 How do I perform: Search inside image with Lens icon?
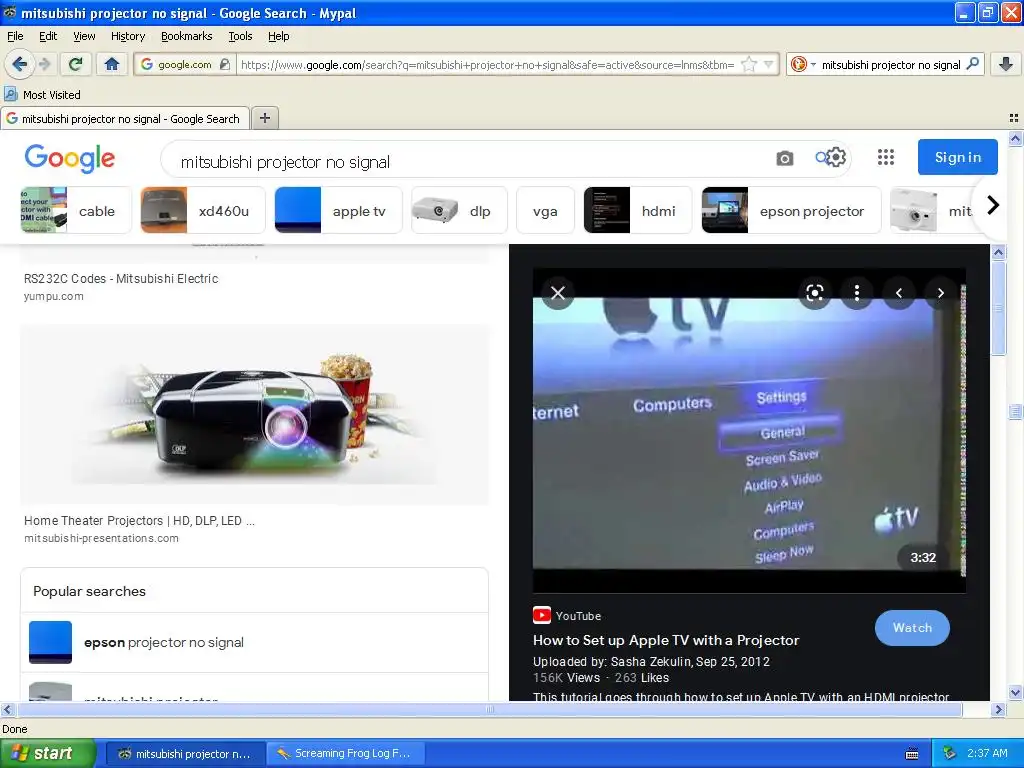tap(814, 293)
